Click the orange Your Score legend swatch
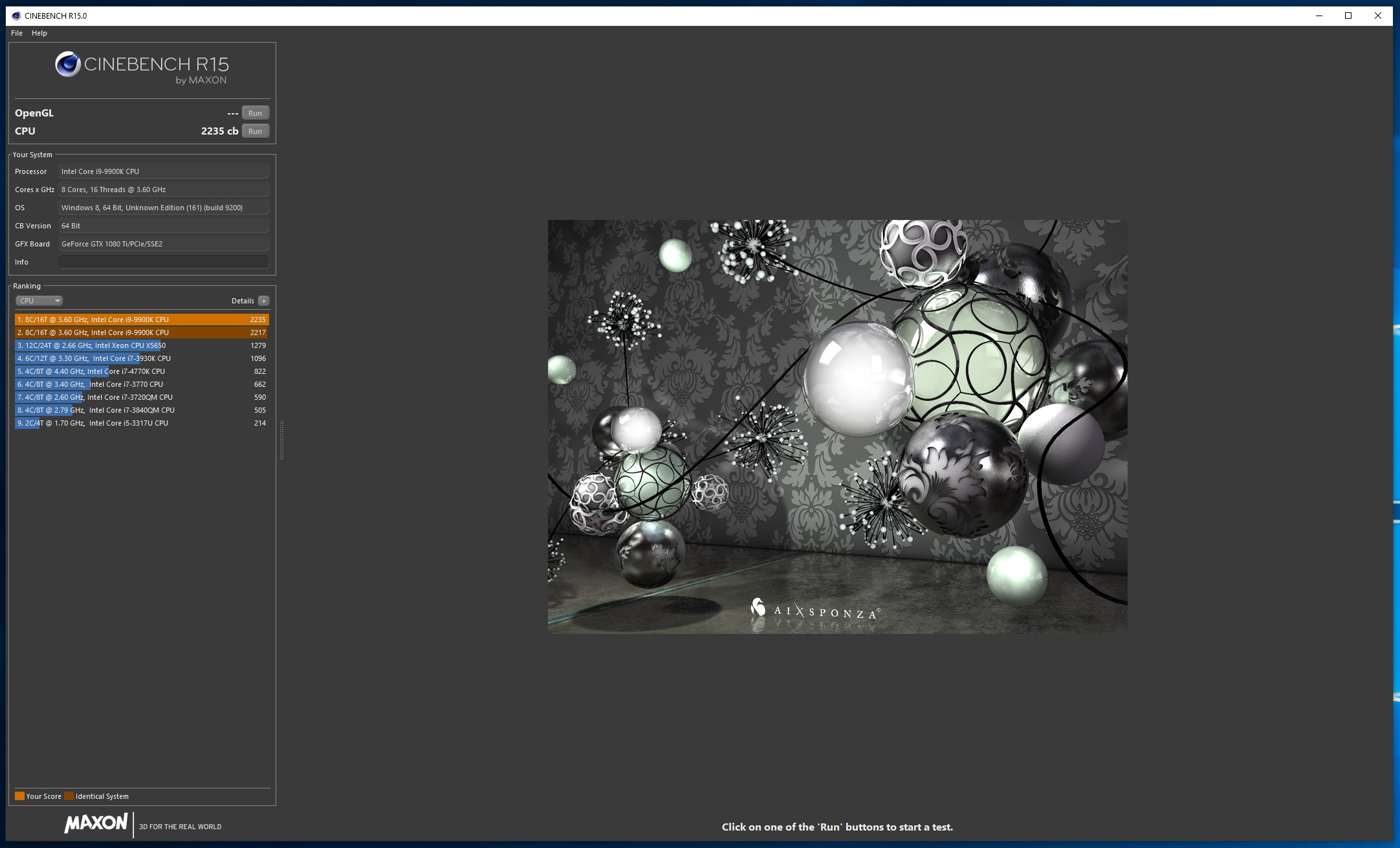Image resolution: width=1400 pixels, height=848 pixels. 19,796
